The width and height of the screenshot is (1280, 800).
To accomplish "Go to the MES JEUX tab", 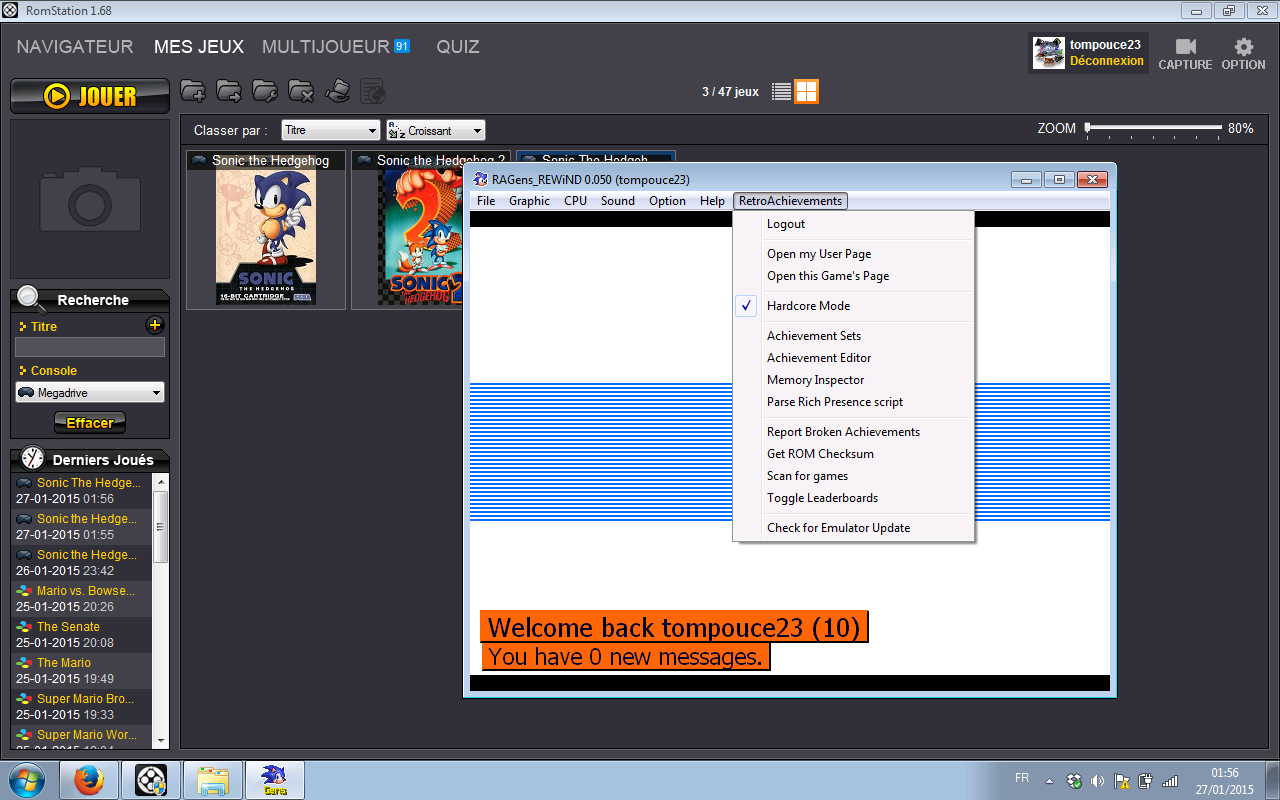I will (x=199, y=47).
